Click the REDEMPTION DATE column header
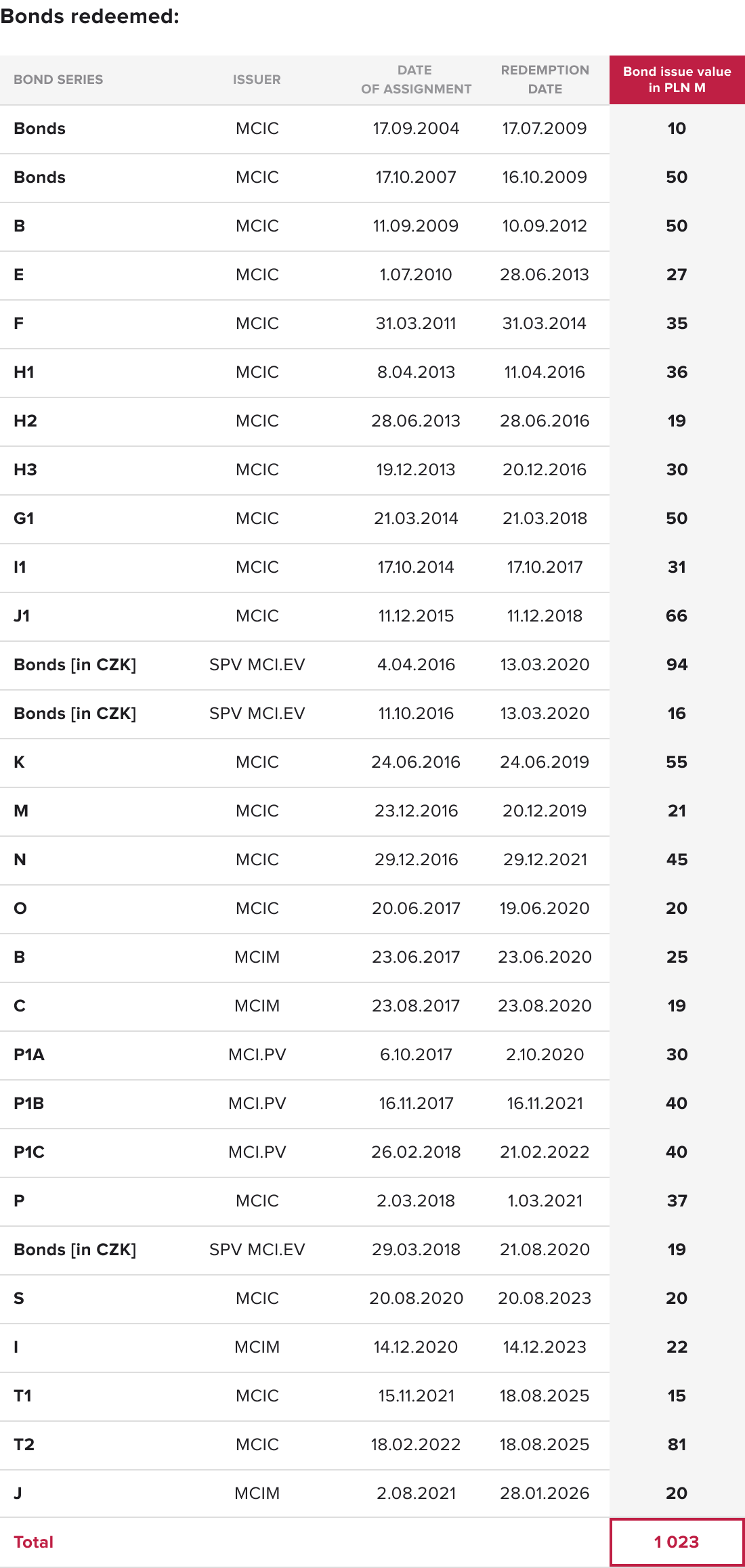The image size is (745, 1568). [545, 80]
